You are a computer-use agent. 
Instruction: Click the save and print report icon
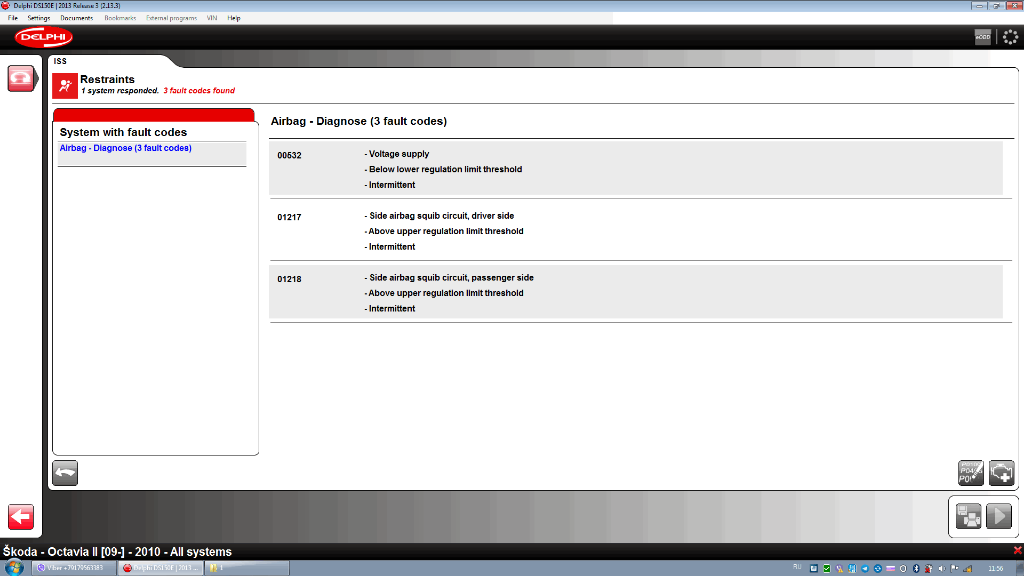click(968, 516)
